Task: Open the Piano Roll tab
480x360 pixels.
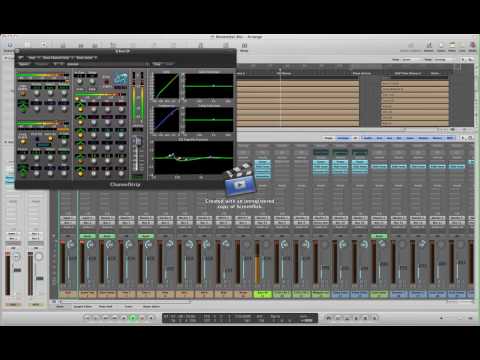Action: (105, 306)
